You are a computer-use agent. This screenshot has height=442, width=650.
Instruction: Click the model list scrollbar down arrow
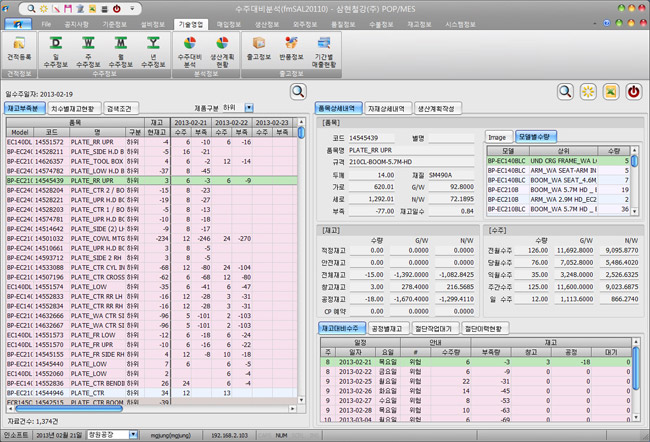(634, 211)
